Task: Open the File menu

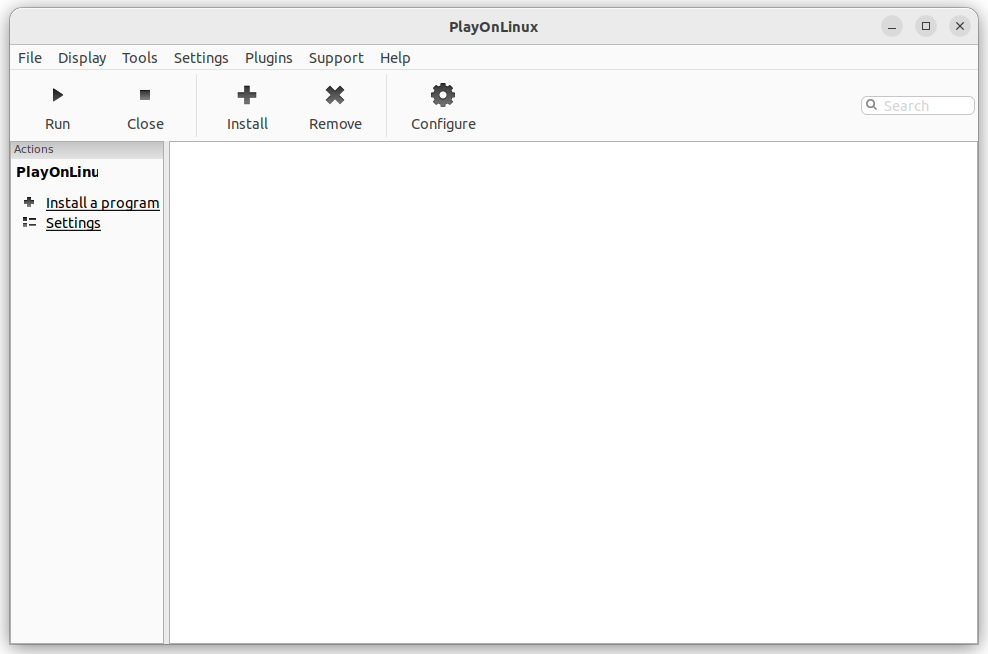Action: click(30, 58)
